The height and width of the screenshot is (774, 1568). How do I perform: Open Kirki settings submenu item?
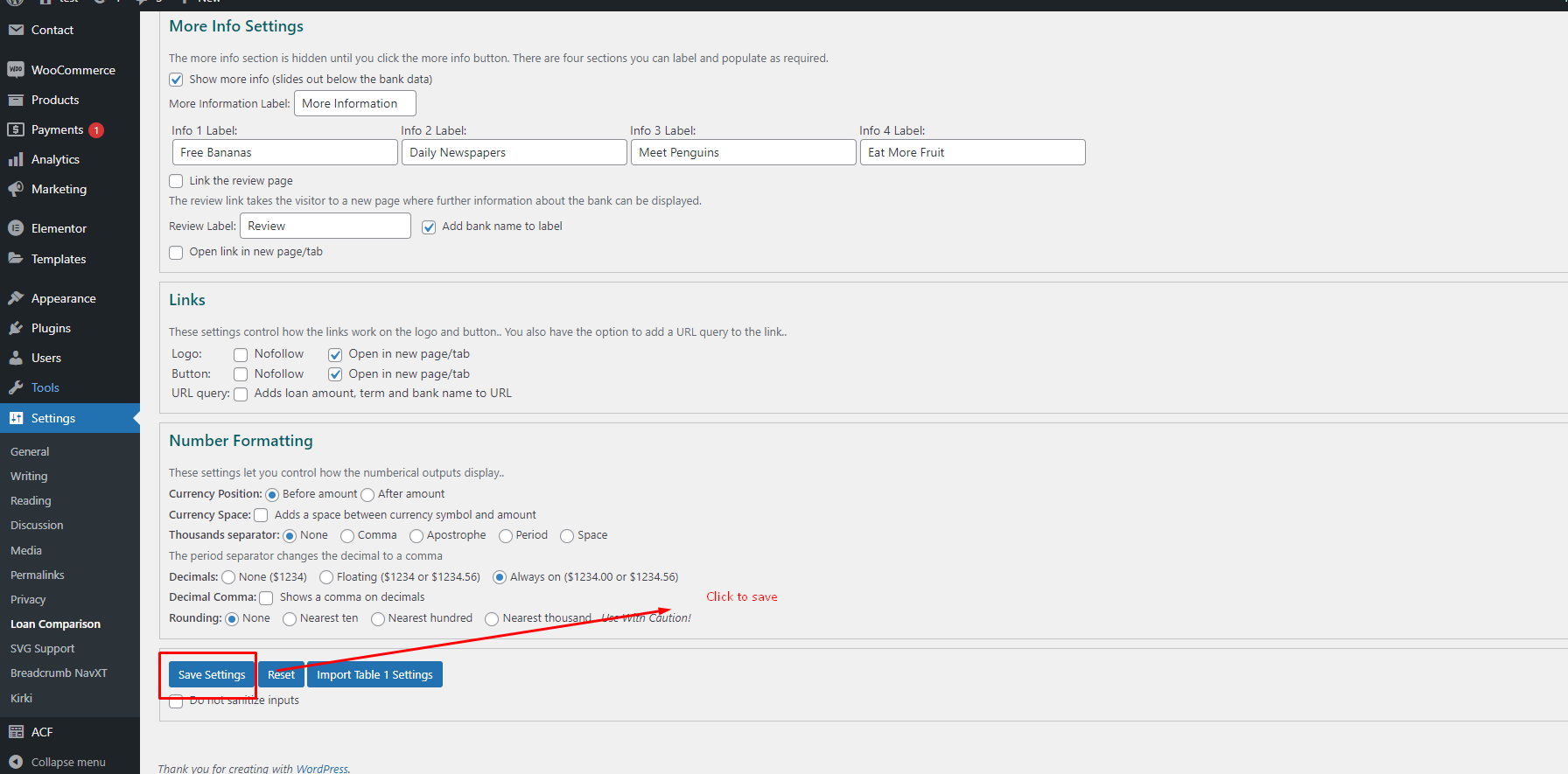tap(21, 699)
